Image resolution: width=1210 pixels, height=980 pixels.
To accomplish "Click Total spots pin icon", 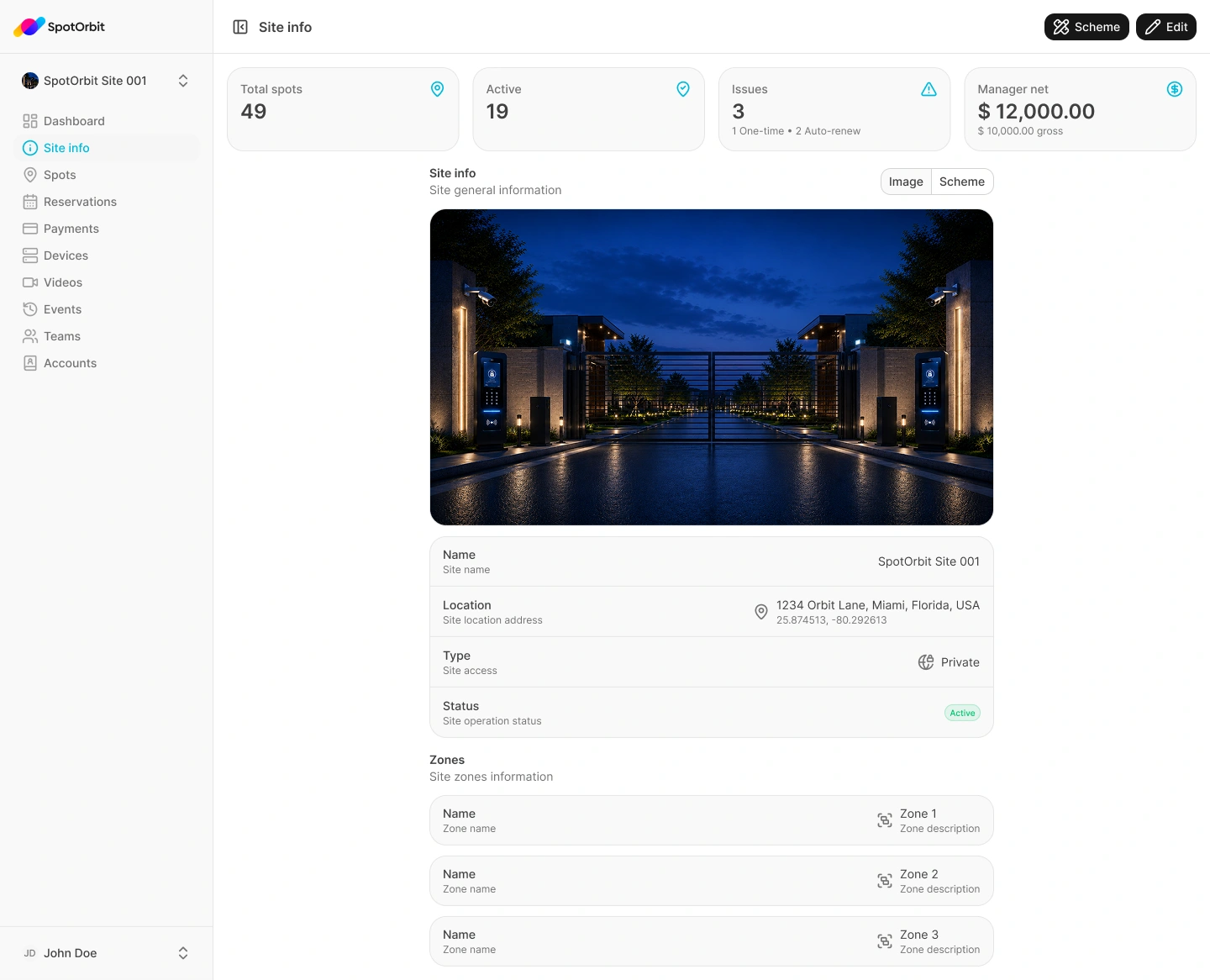I will tap(437, 89).
